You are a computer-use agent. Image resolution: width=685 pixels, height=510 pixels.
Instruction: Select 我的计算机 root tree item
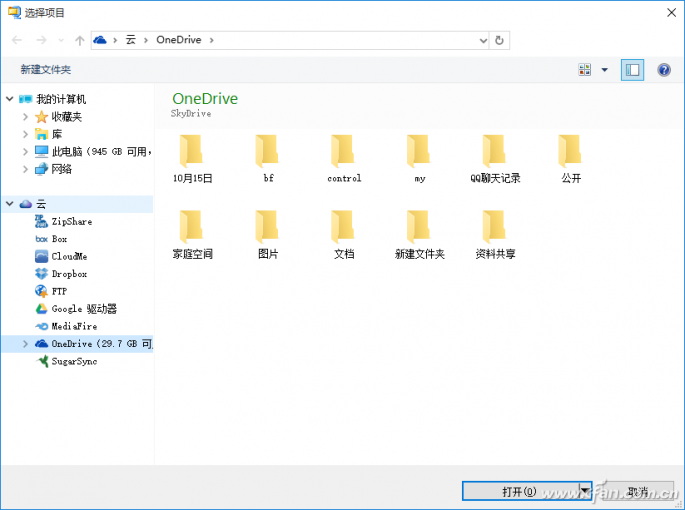[61, 99]
